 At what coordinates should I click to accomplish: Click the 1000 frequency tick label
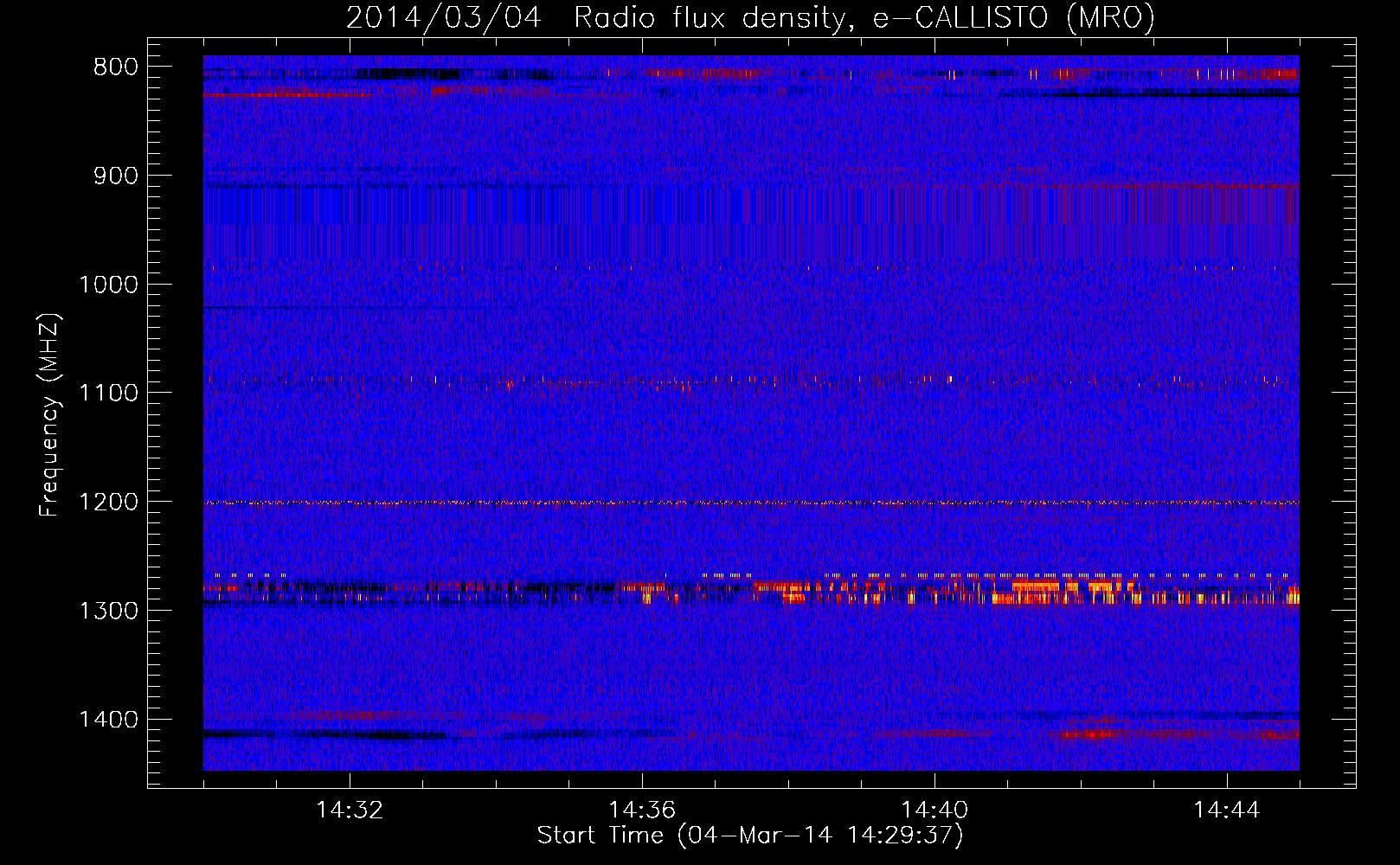click(x=108, y=285)
